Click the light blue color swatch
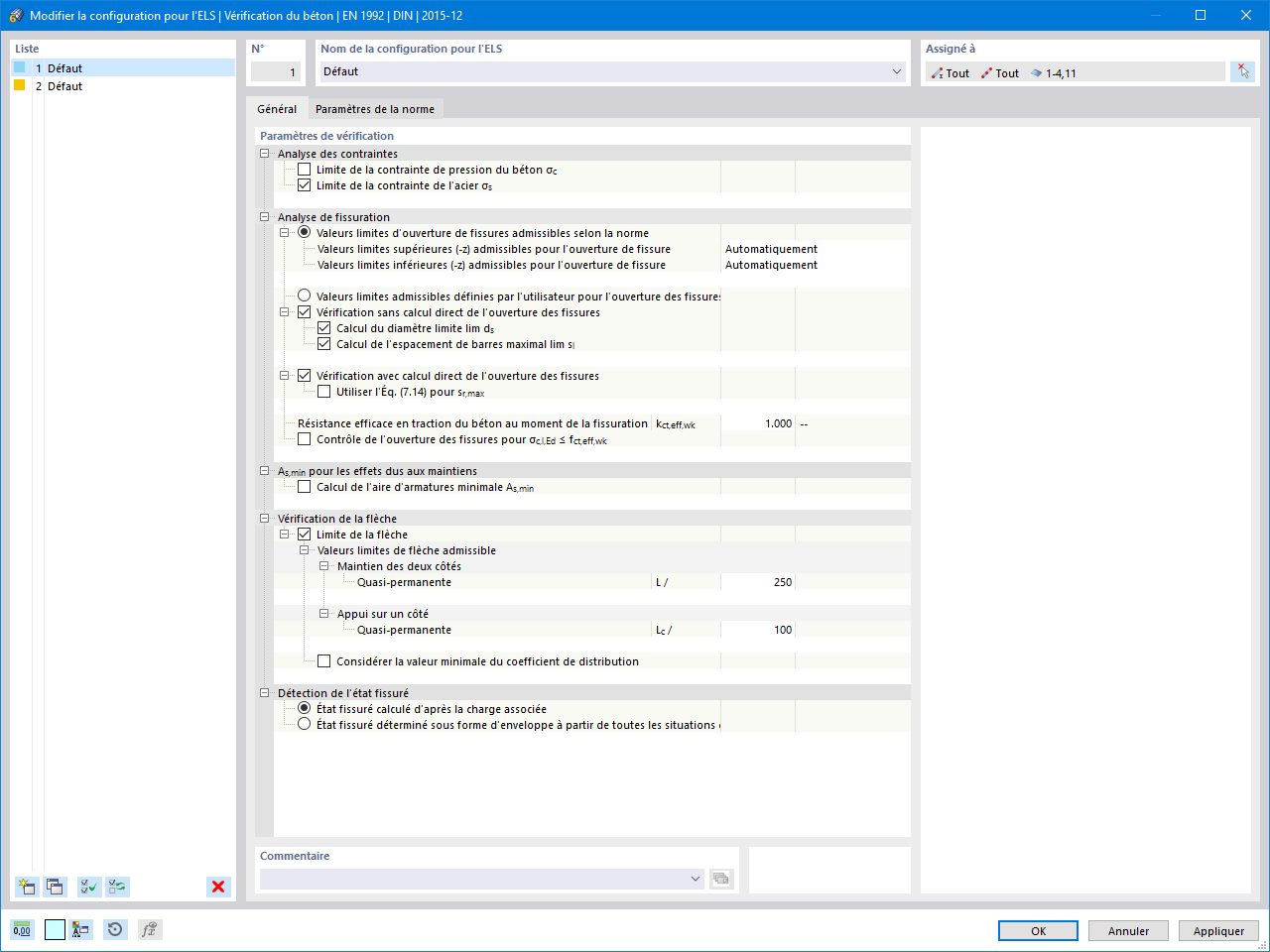 point(56,929)
